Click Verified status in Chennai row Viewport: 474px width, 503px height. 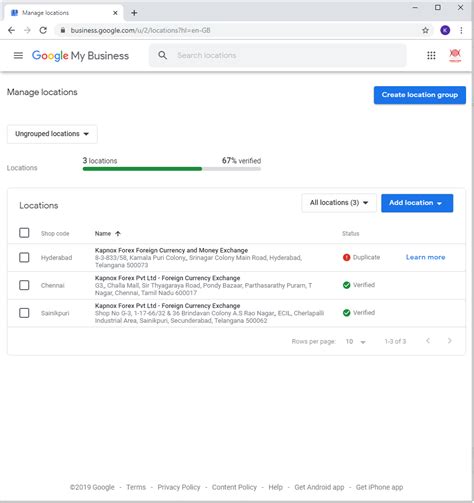click(364, 285)
